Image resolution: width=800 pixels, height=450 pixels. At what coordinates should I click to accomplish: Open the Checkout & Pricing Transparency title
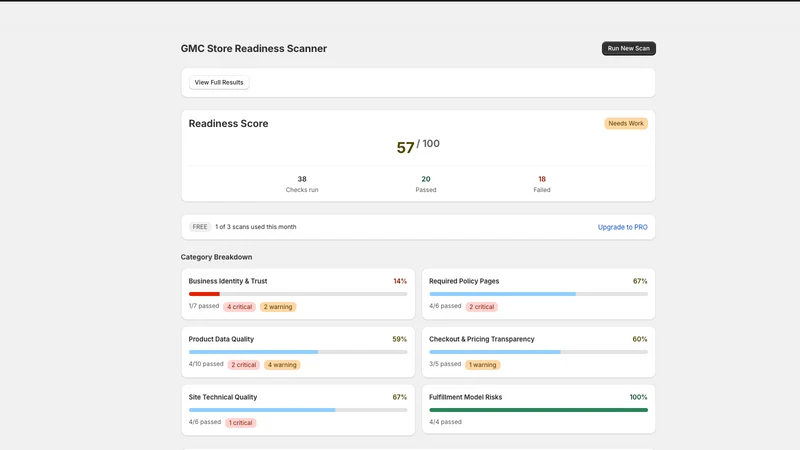click(x=482, y=339)
